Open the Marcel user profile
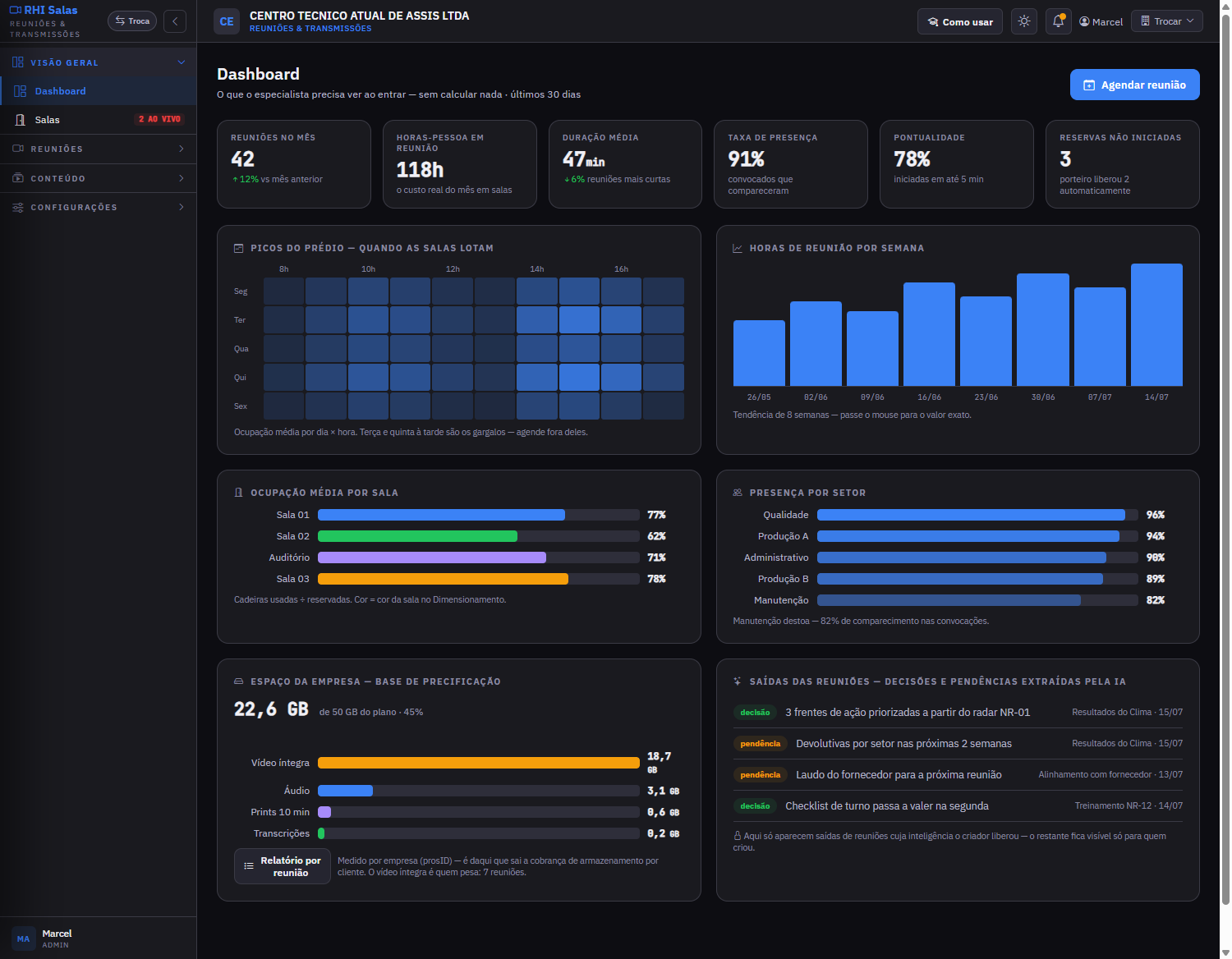This screenshot has height=959, width=1232. pyautogui.click(x=1101, y=22)
